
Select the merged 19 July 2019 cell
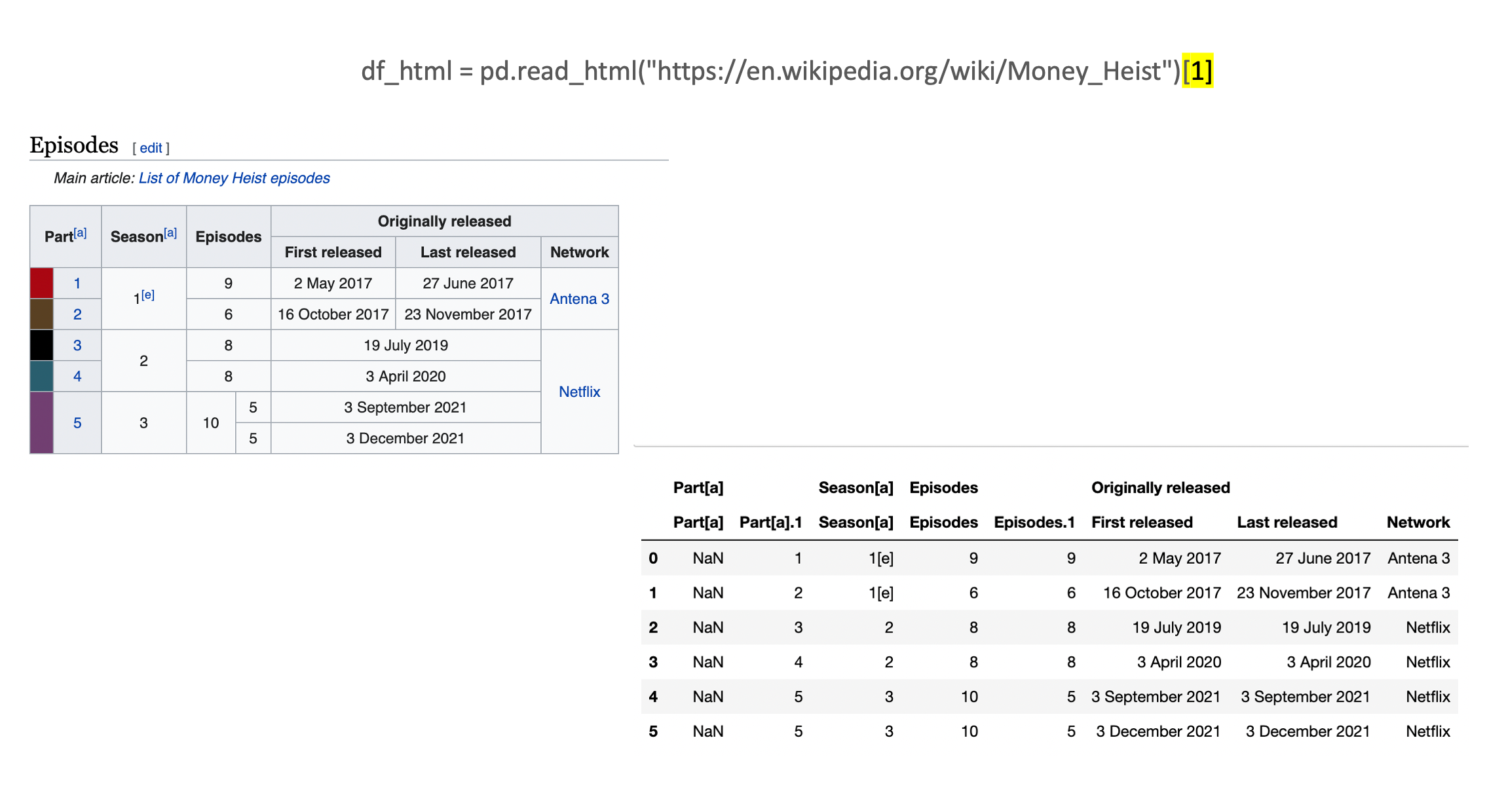point(406,345)
